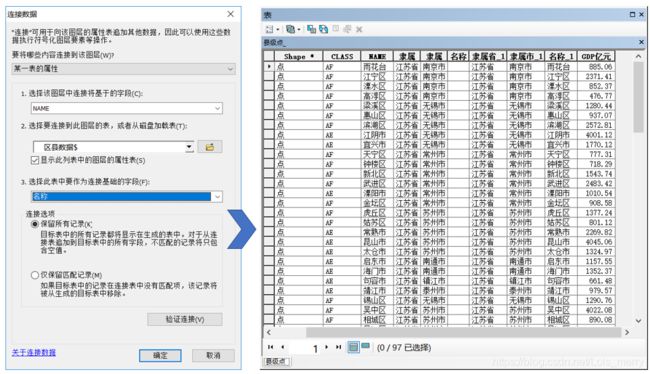Screen dimensions: 650x374
Task: Click GDP cell 476.77
Action: (596, 96)
